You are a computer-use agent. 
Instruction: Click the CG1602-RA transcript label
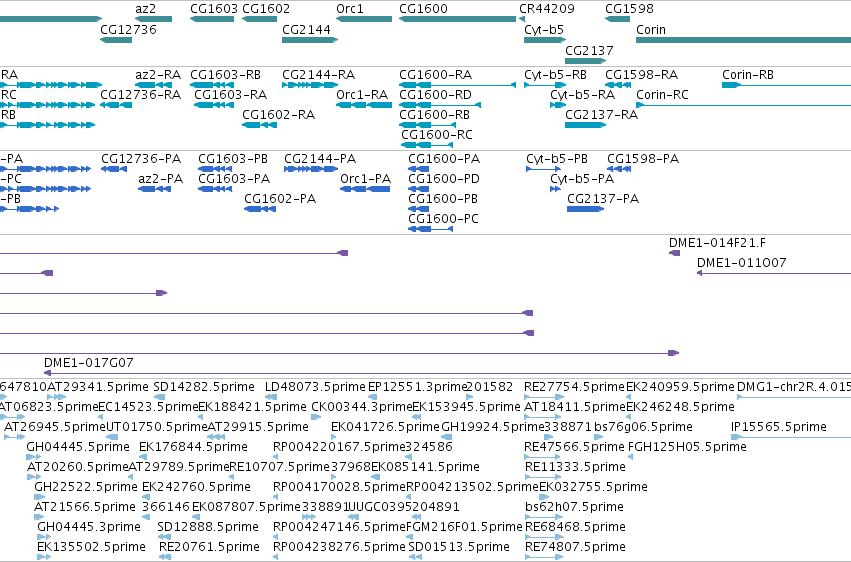[278, 114]
